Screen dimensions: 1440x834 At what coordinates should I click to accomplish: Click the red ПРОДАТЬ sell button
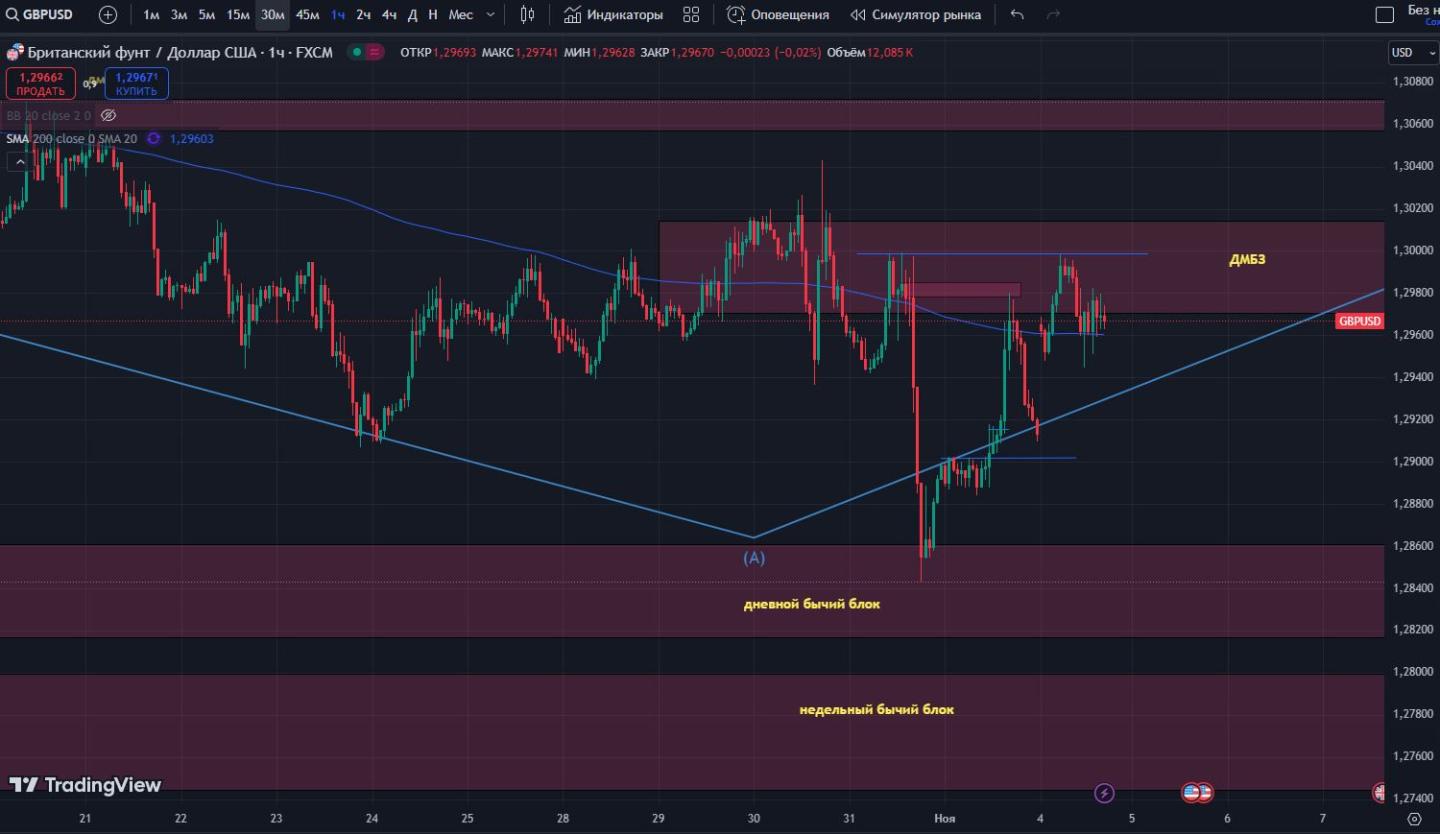click(x=40, y=84)
